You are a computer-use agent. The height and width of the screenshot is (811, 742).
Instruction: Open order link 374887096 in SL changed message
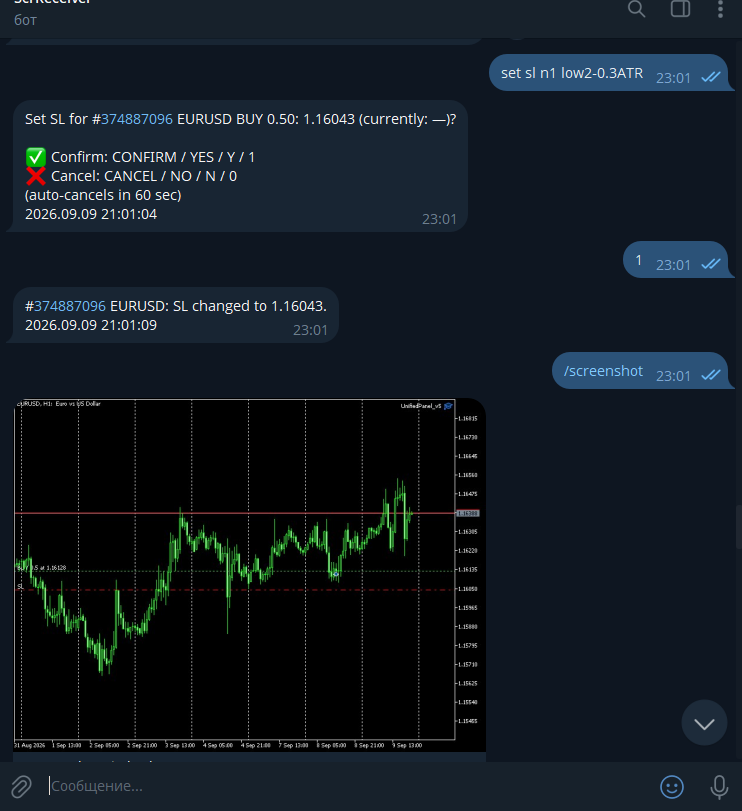[x=70, y=306]
